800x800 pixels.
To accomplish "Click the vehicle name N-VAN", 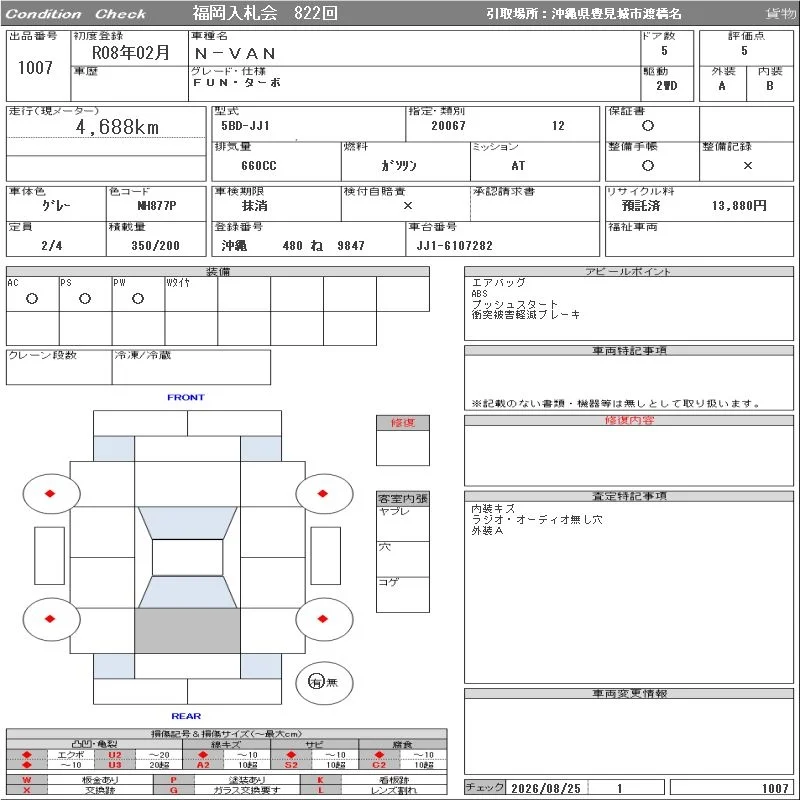I will (x=235, y=54).
